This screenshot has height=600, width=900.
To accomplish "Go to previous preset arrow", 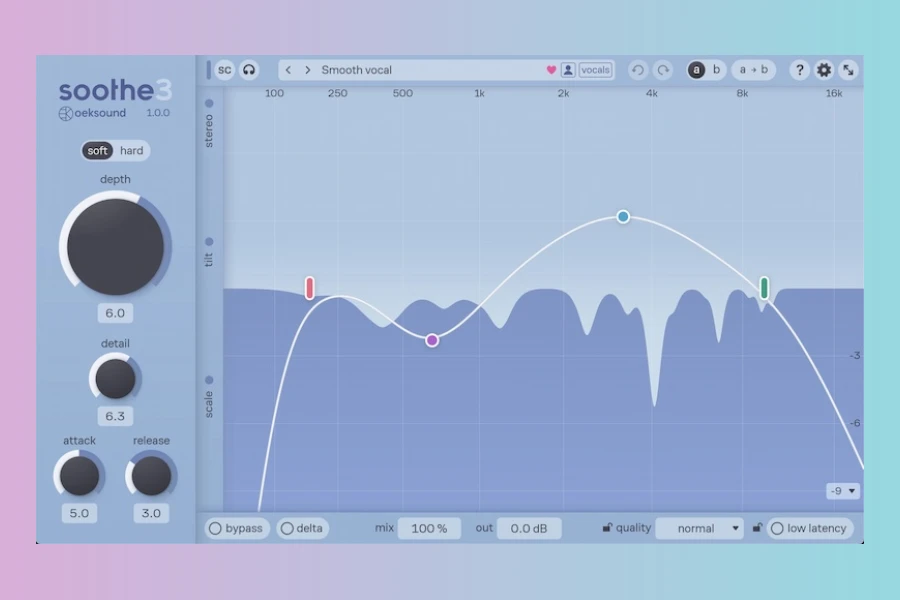I will coord(288,70).
